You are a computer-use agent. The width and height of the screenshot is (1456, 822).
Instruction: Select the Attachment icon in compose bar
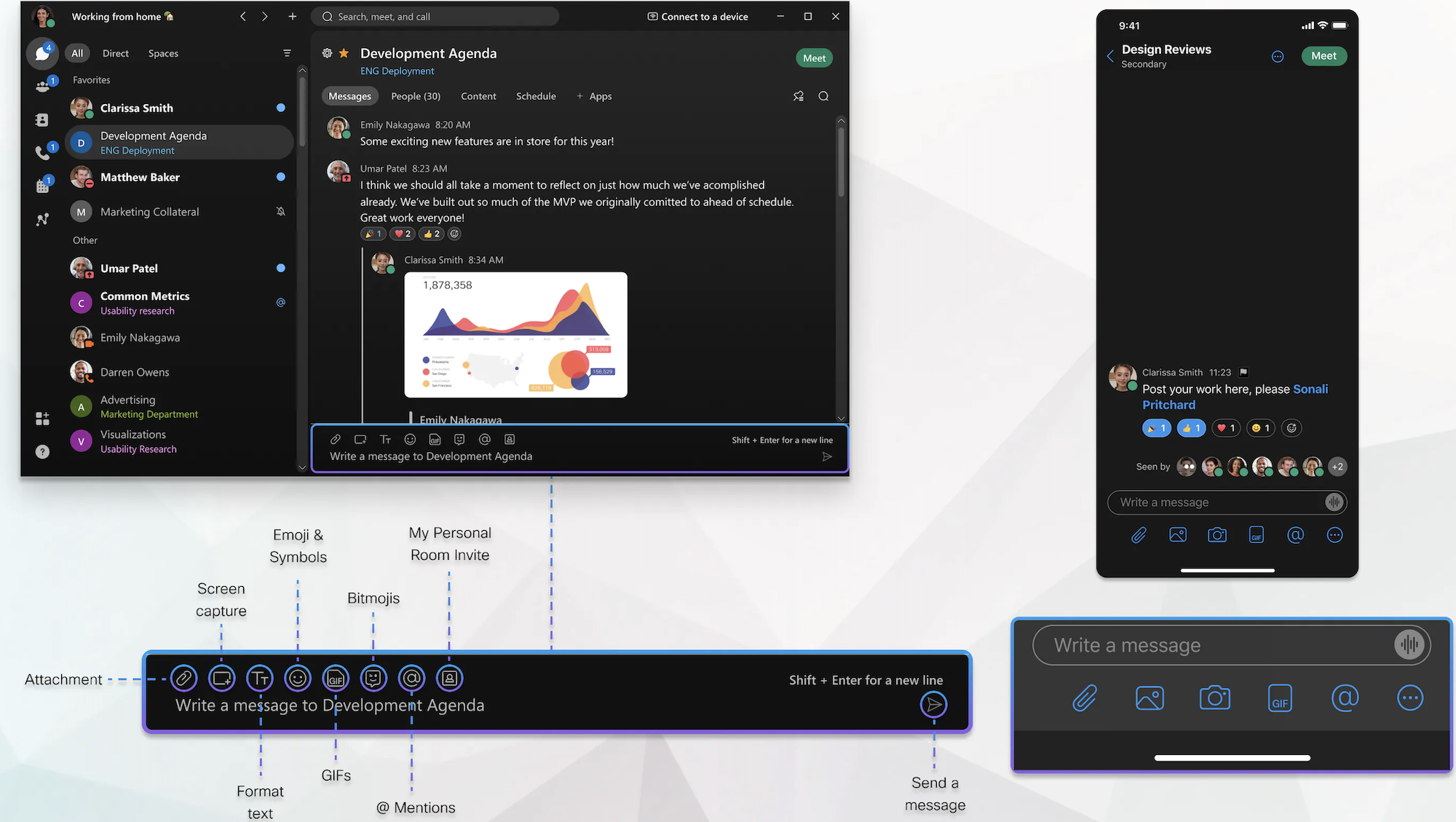coord(183,678)
